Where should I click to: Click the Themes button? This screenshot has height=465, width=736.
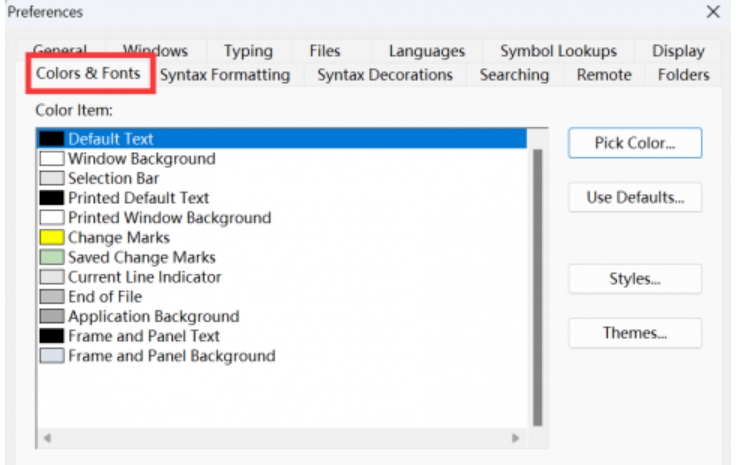click(x=634, y=333)
